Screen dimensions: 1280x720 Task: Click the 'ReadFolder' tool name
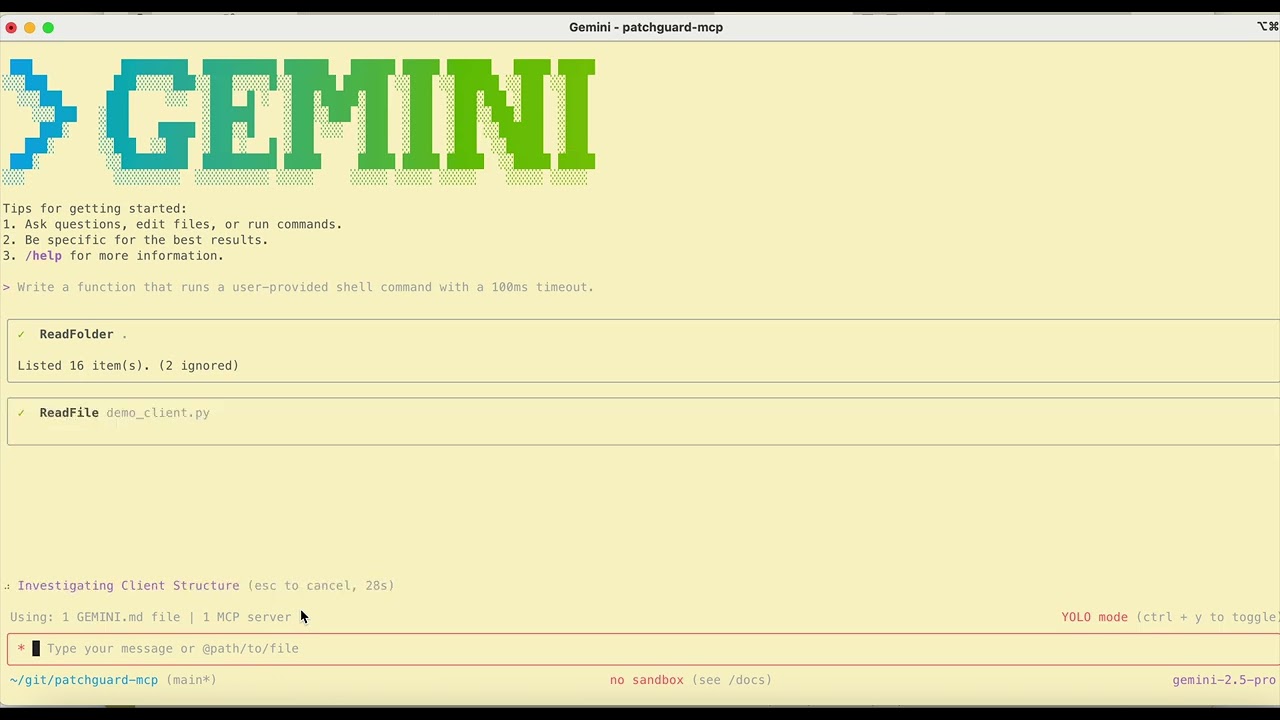pos(76,334)
